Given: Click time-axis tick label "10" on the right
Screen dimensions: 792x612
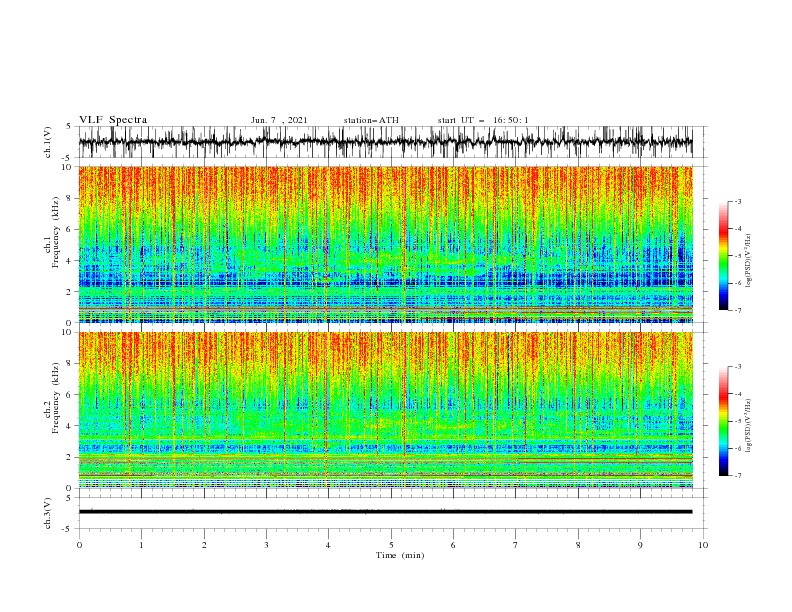Looking at the screenshot, I should (x=703, y=545).
